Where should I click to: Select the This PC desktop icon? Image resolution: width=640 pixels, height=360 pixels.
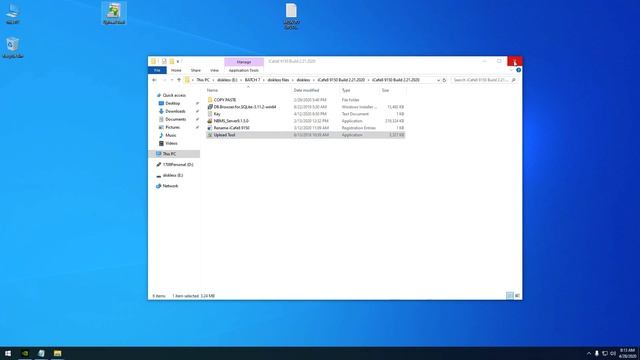(13, 13)
